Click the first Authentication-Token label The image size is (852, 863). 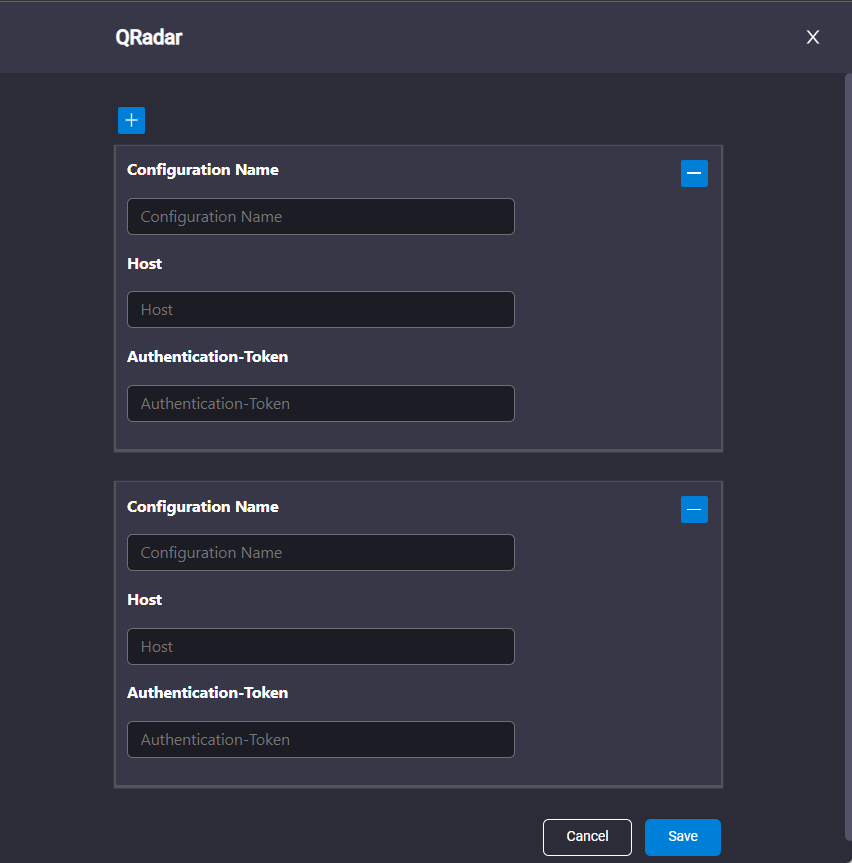point(207,357)
